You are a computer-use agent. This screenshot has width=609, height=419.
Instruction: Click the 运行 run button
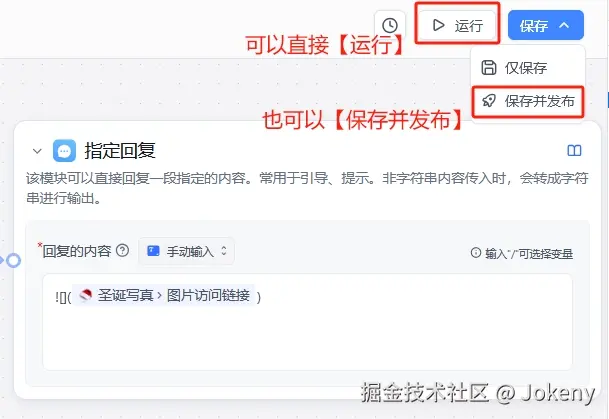457,26
